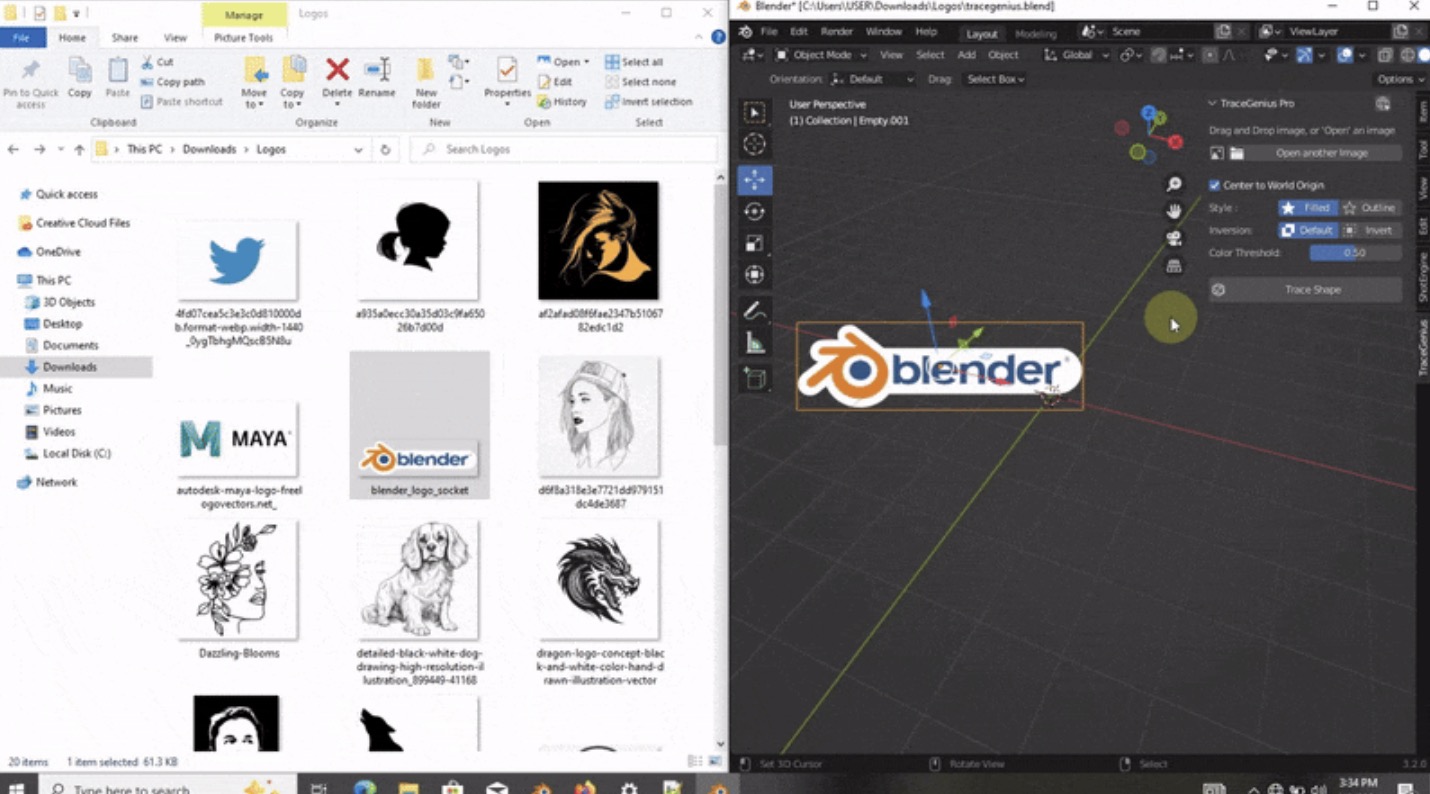
Task: Click the Trace Shape button
Action: click(1305, 290)
